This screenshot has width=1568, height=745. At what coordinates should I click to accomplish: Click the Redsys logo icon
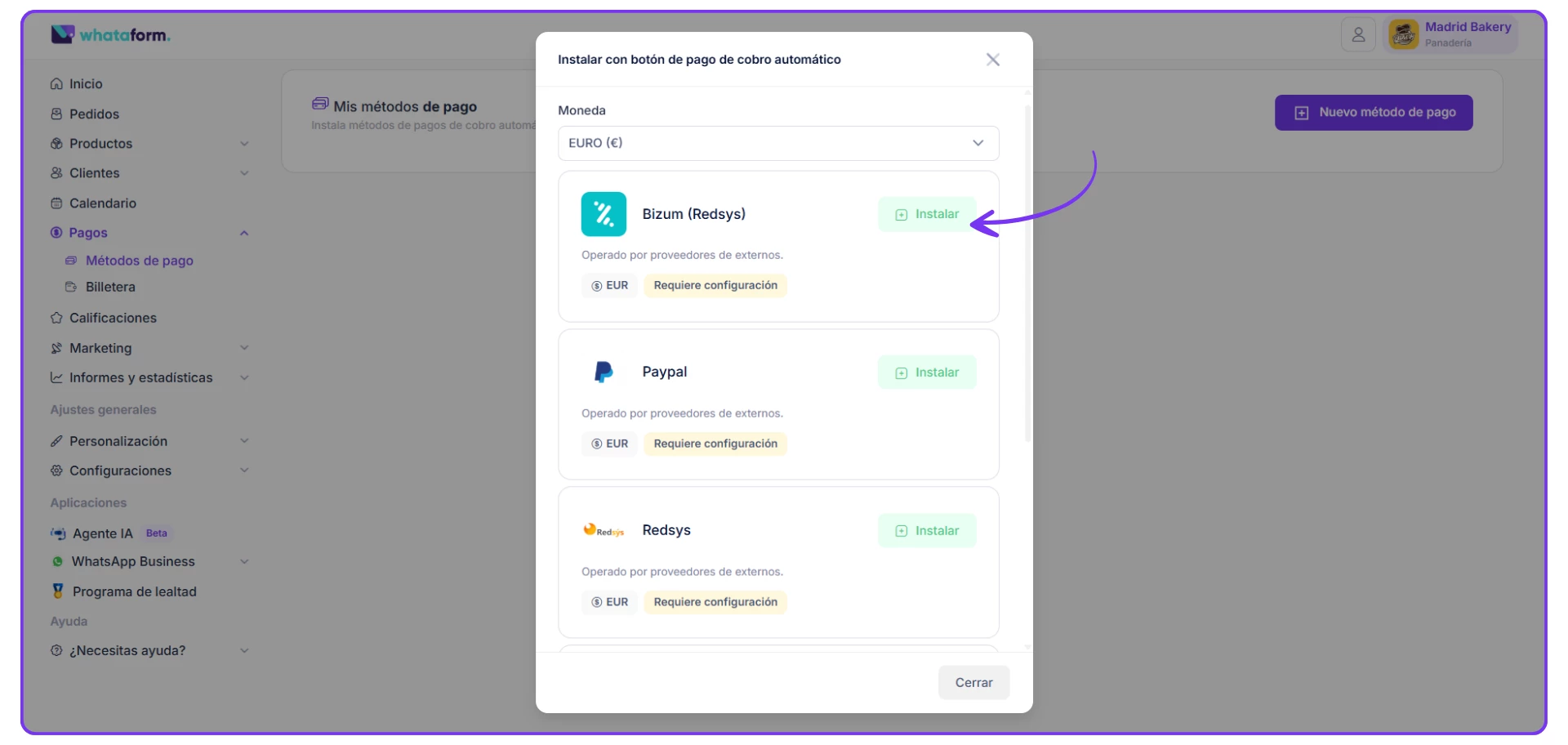click(x=604, y=531)
